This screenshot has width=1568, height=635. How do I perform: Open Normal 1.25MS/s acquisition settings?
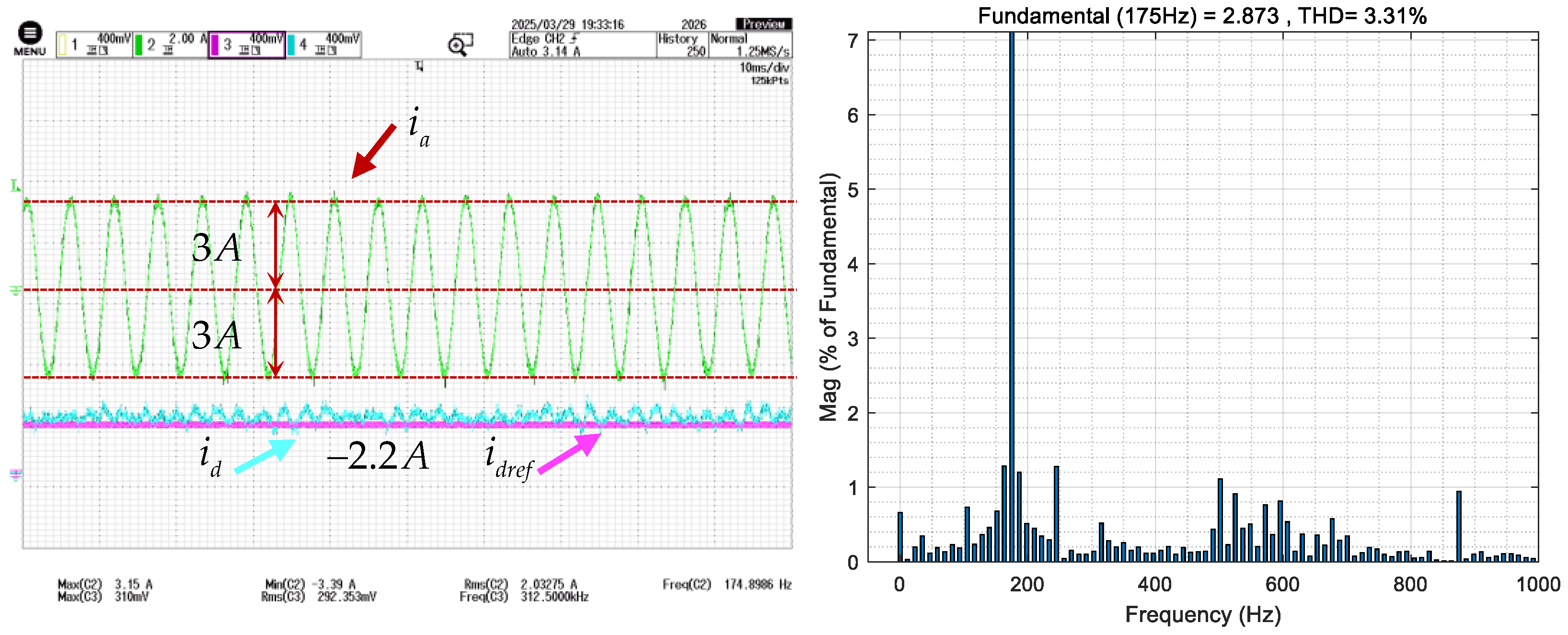click(x=750, y=45)
